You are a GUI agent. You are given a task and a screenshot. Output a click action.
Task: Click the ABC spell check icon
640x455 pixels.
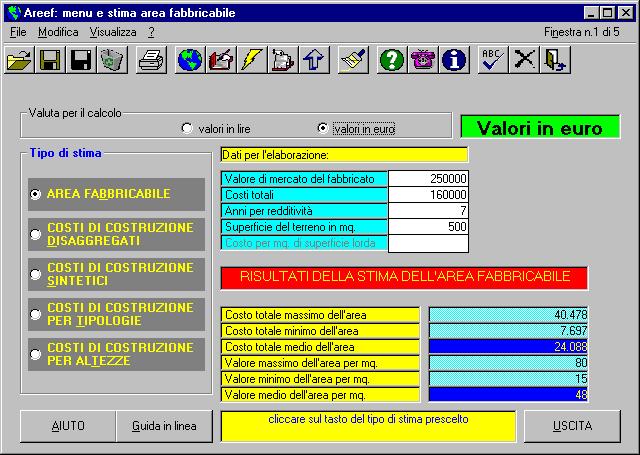[492, 60]
